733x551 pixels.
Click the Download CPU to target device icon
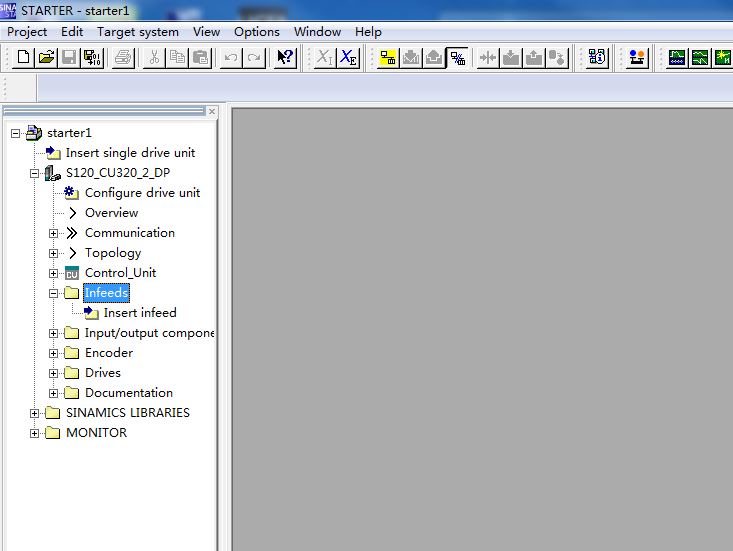coord(511,57)
